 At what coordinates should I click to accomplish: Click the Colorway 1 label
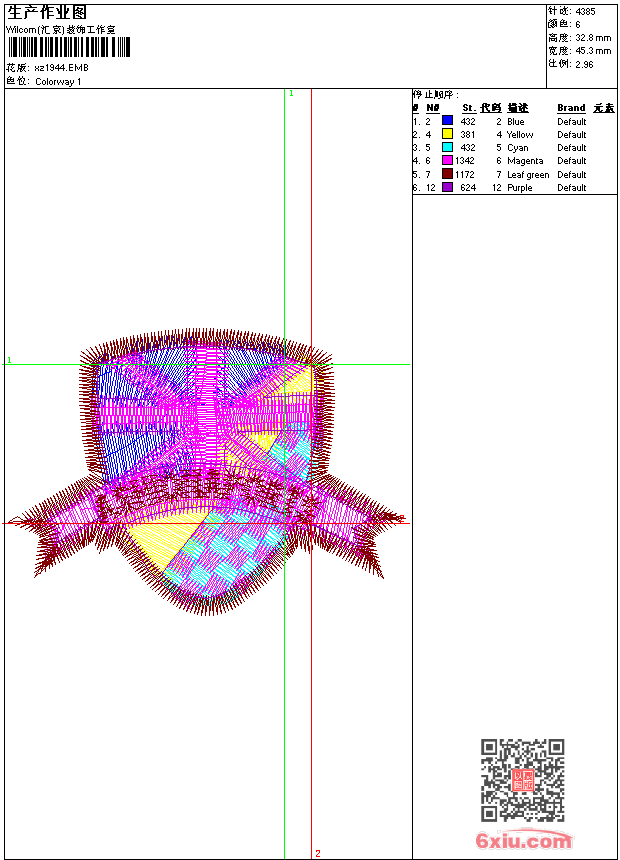click(58, 82)
